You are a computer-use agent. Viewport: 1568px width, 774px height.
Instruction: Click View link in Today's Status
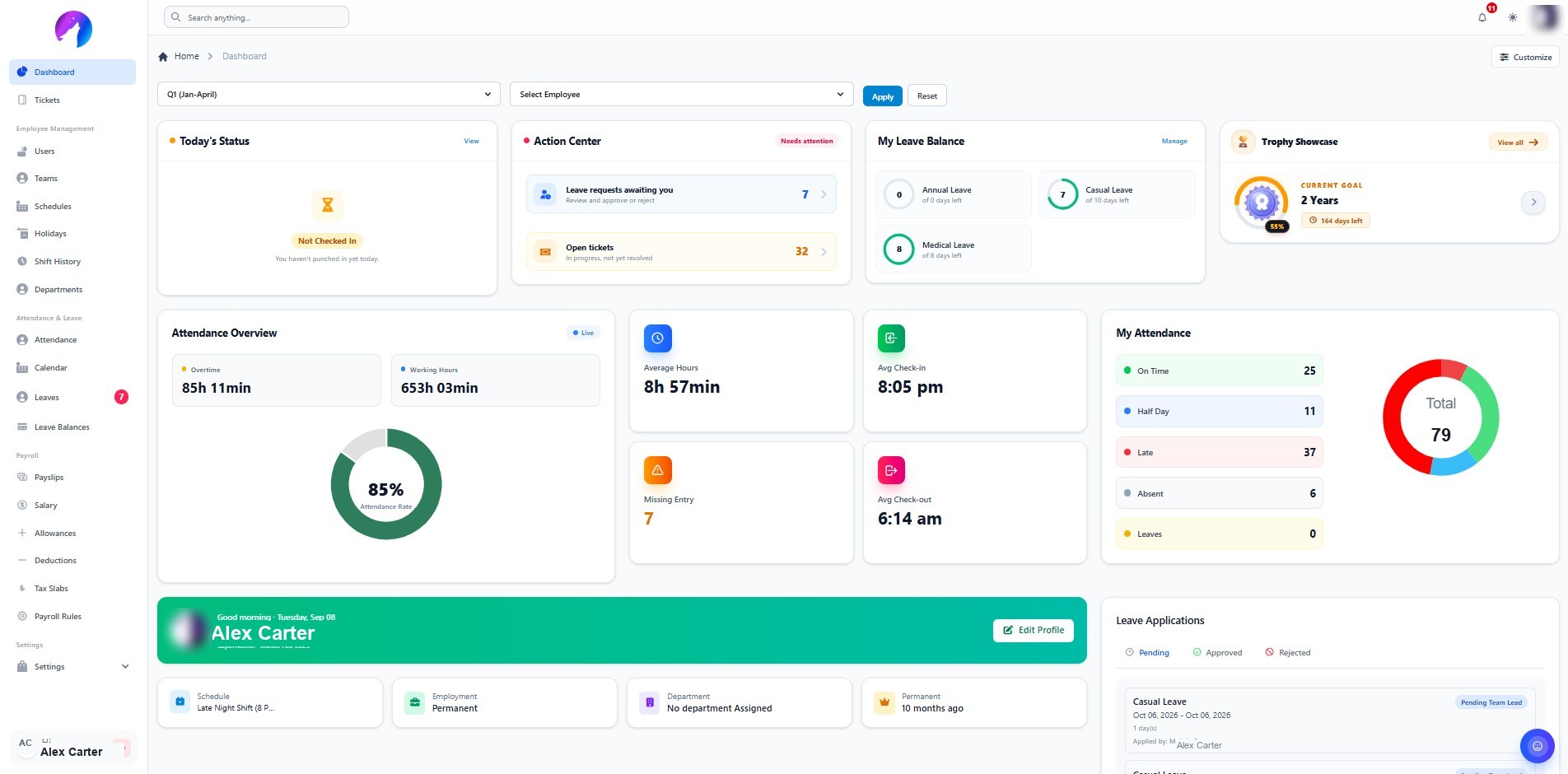point(471,142)
